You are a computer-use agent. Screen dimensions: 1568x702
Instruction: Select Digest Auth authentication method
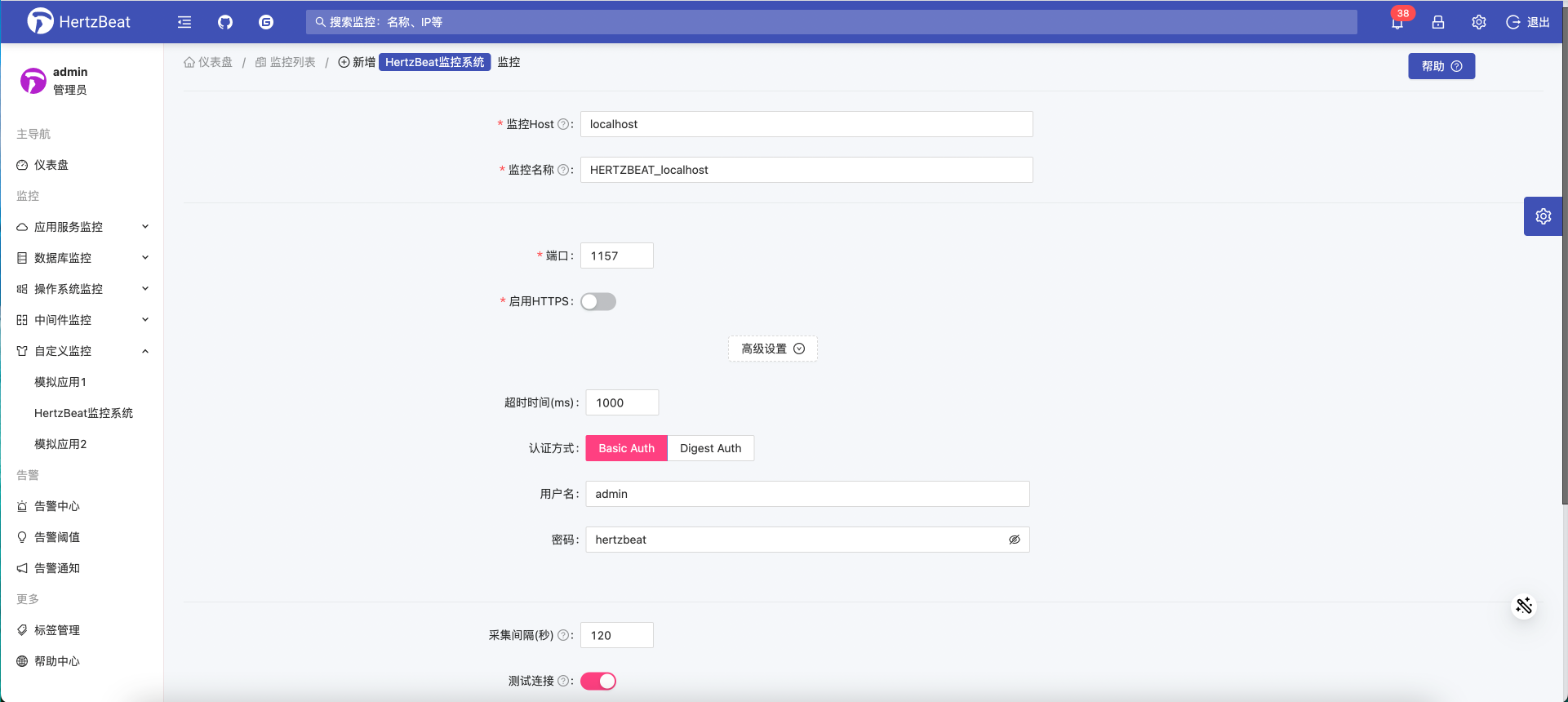pos(710,448)
